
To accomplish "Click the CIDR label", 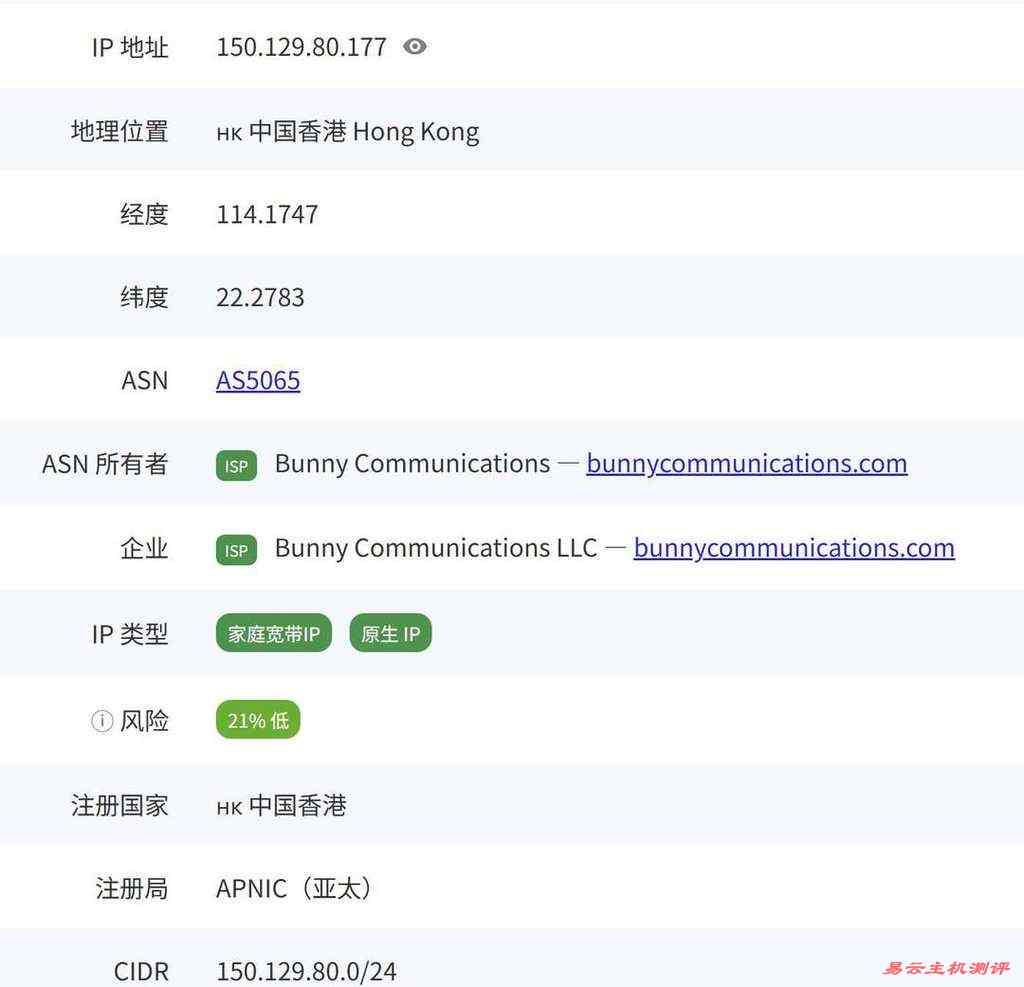I will click(x=141, y=971).
